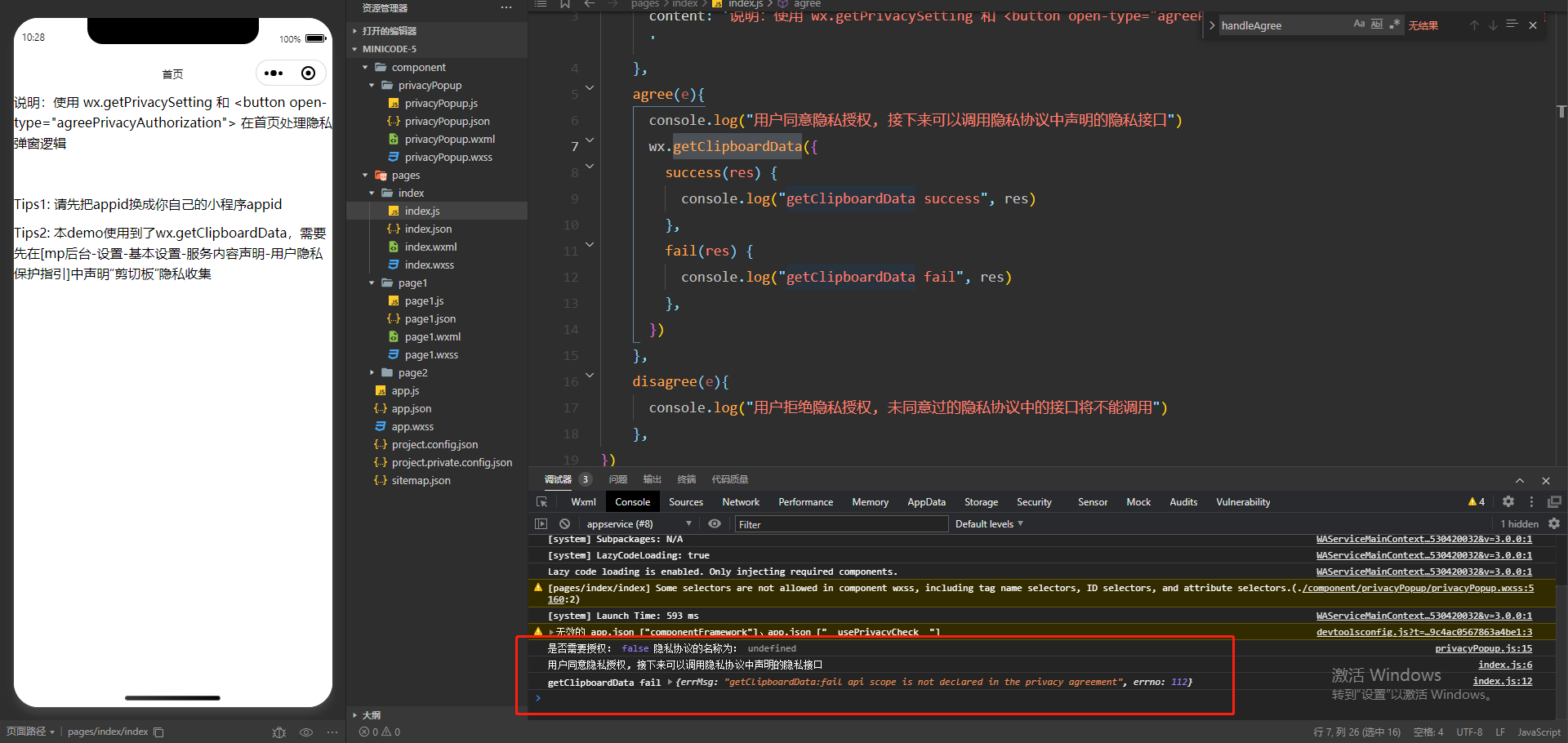
Task: Go to next find match
Action: coord(1493,25)
